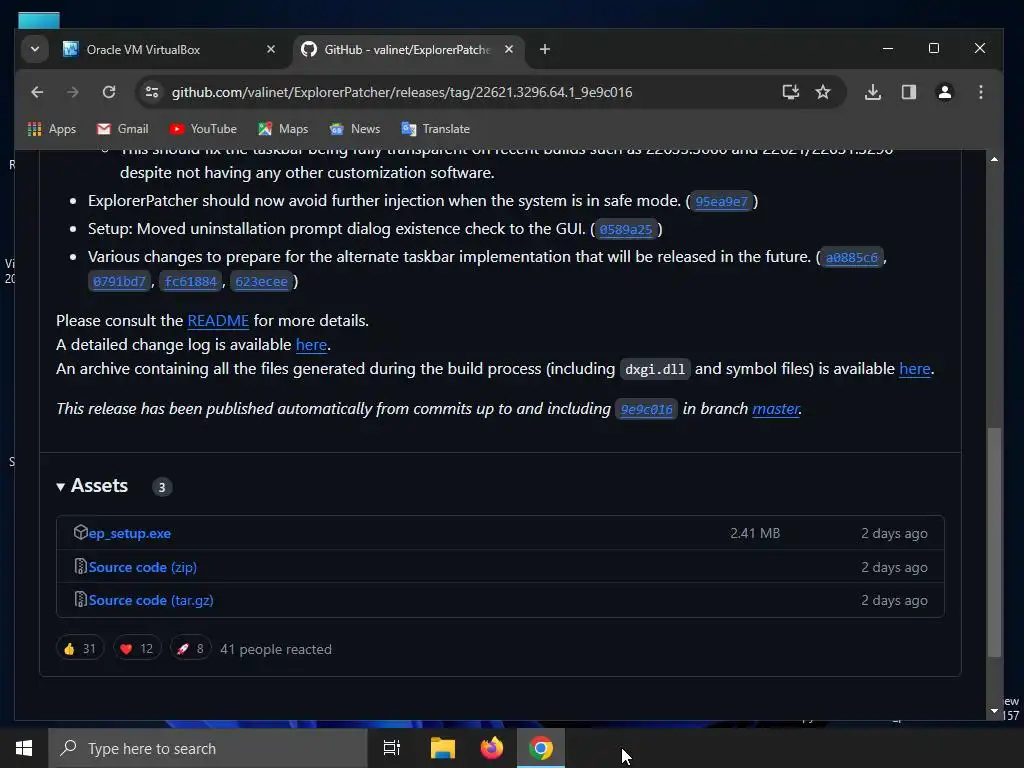Close the GitHub ExplorerPatcher tab

[509, 49]
